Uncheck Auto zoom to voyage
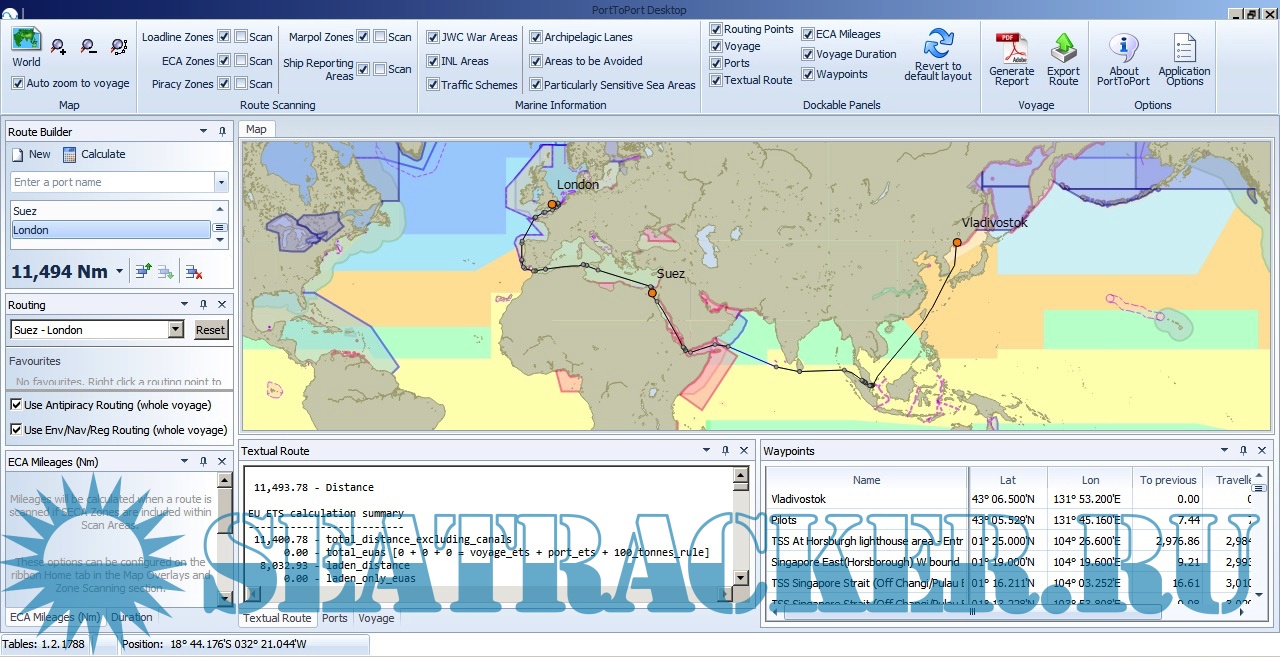The image size is (1280, 657). (x=18, y=84)
